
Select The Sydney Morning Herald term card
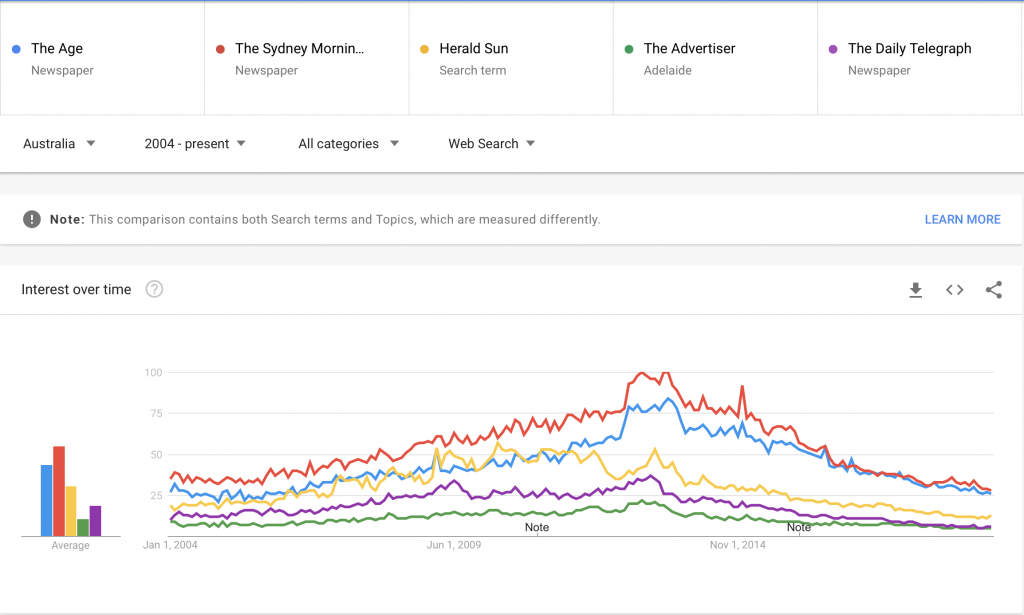pyautogui.click(x=307, y=58)
